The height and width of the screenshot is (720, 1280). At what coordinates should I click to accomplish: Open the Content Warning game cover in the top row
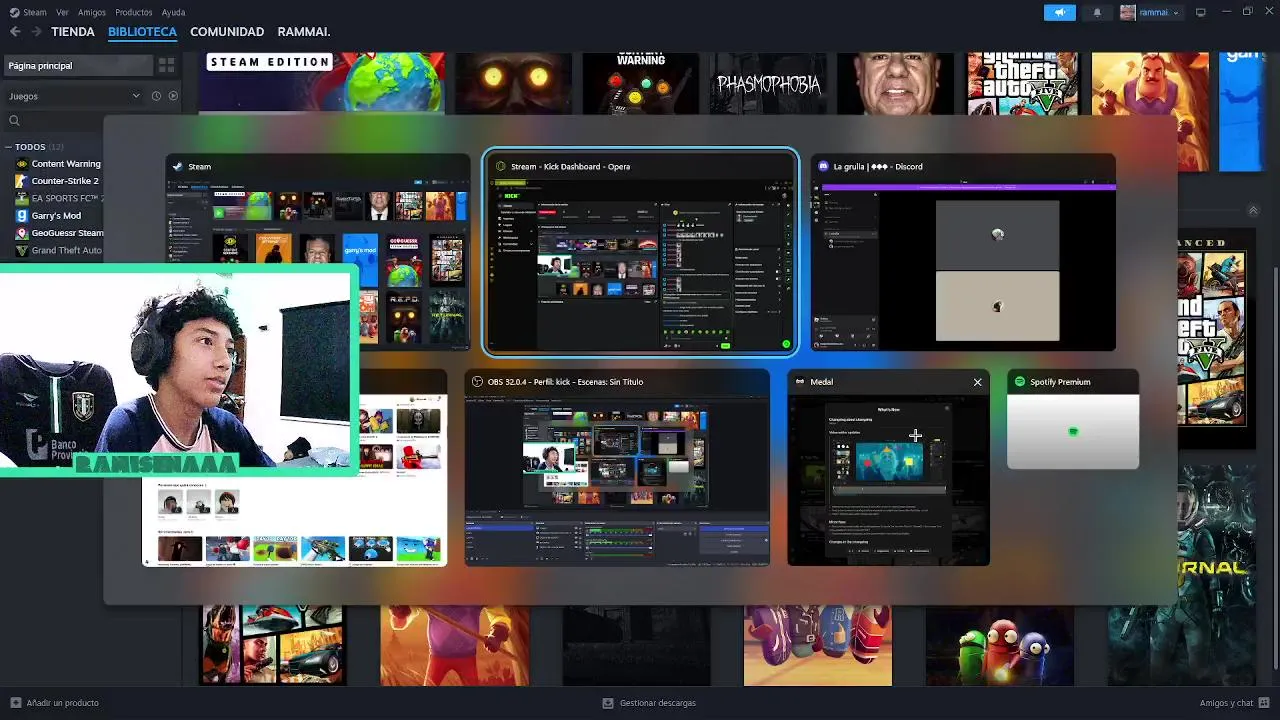pos(640,83)
